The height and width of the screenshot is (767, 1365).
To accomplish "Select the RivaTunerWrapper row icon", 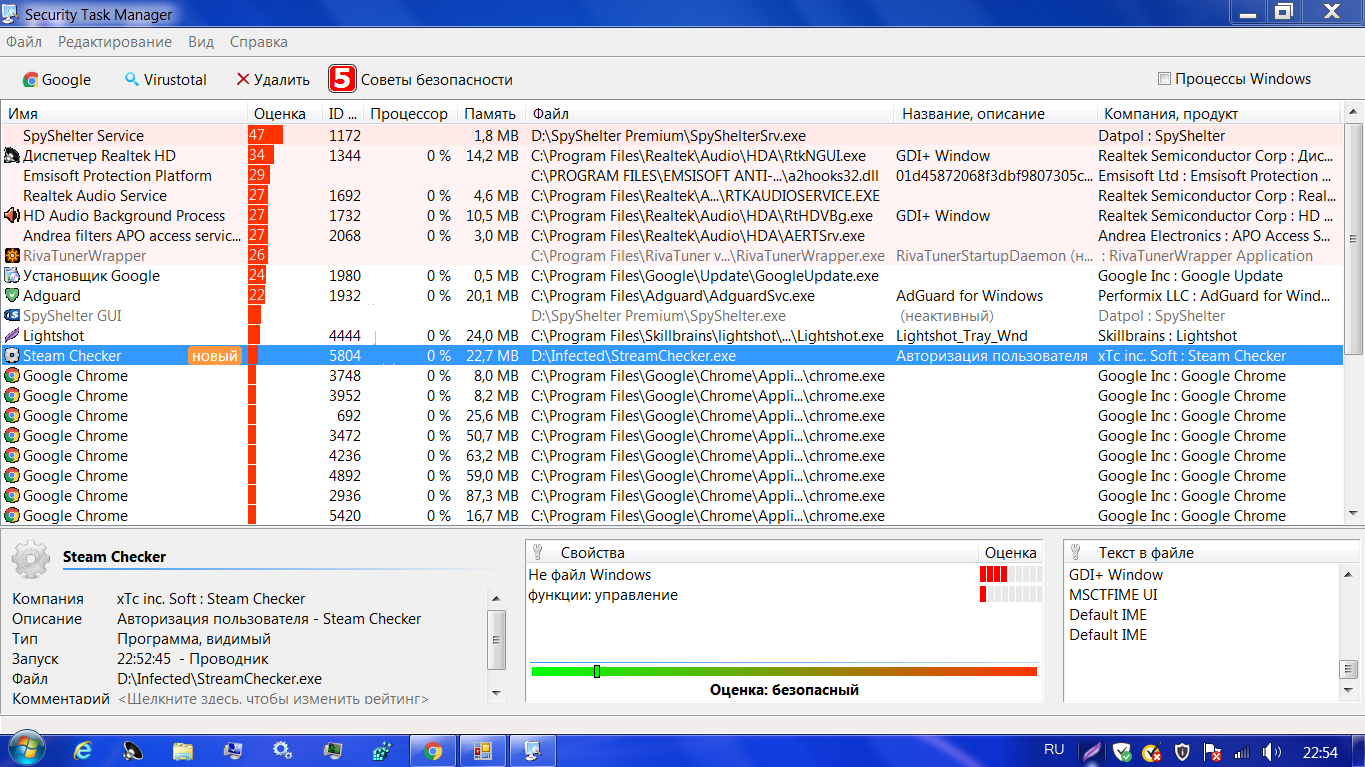I will coord(12,256).
